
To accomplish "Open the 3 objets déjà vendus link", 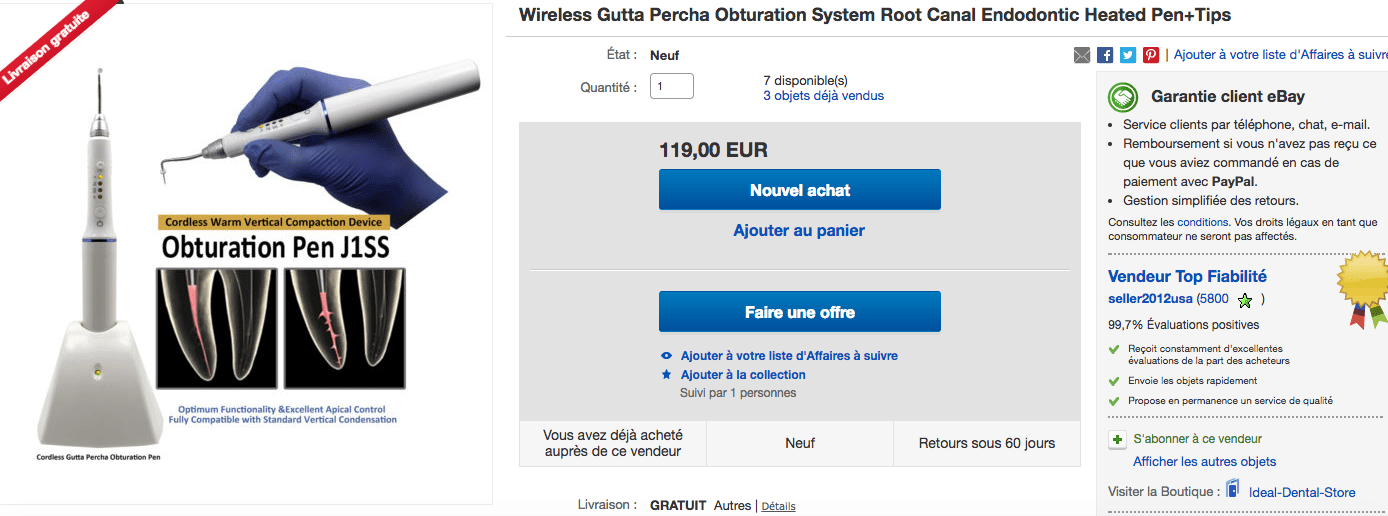I will pos(823,96).
